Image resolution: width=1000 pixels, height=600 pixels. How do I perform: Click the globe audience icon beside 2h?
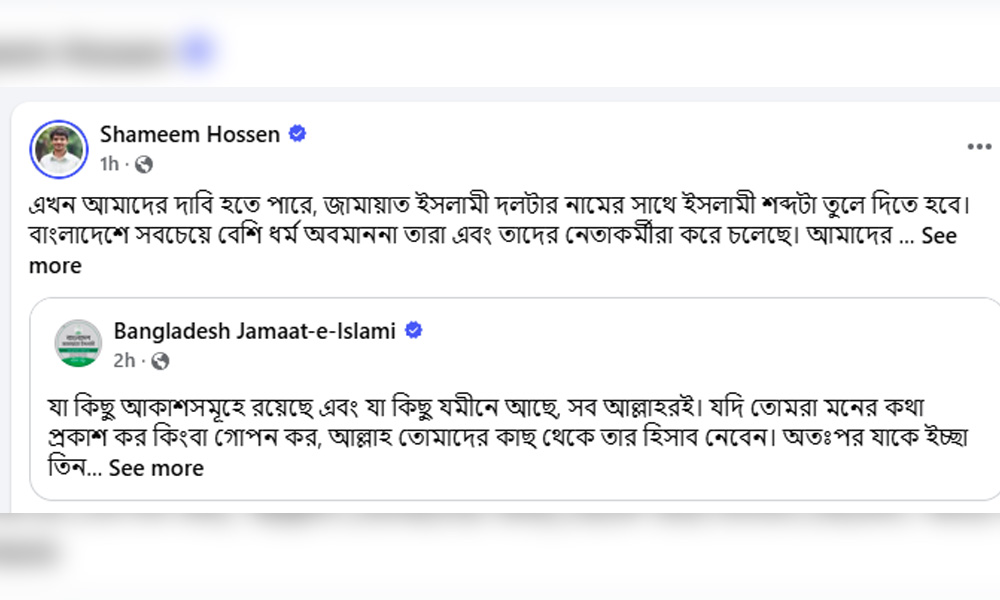coord(160,361)
